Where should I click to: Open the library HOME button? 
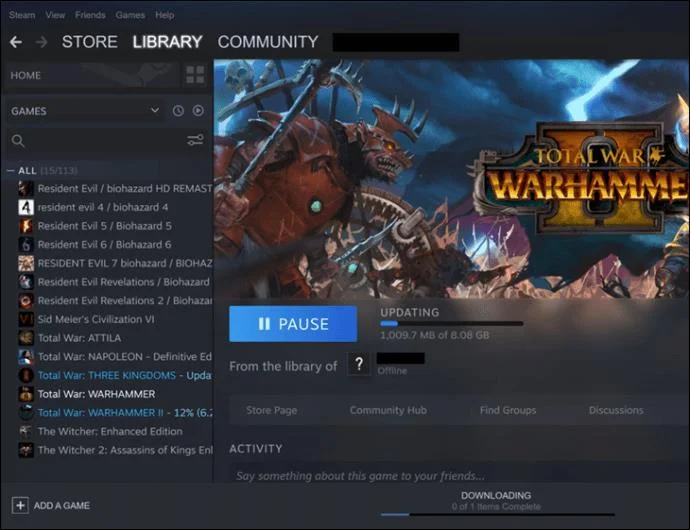point(92,75)
